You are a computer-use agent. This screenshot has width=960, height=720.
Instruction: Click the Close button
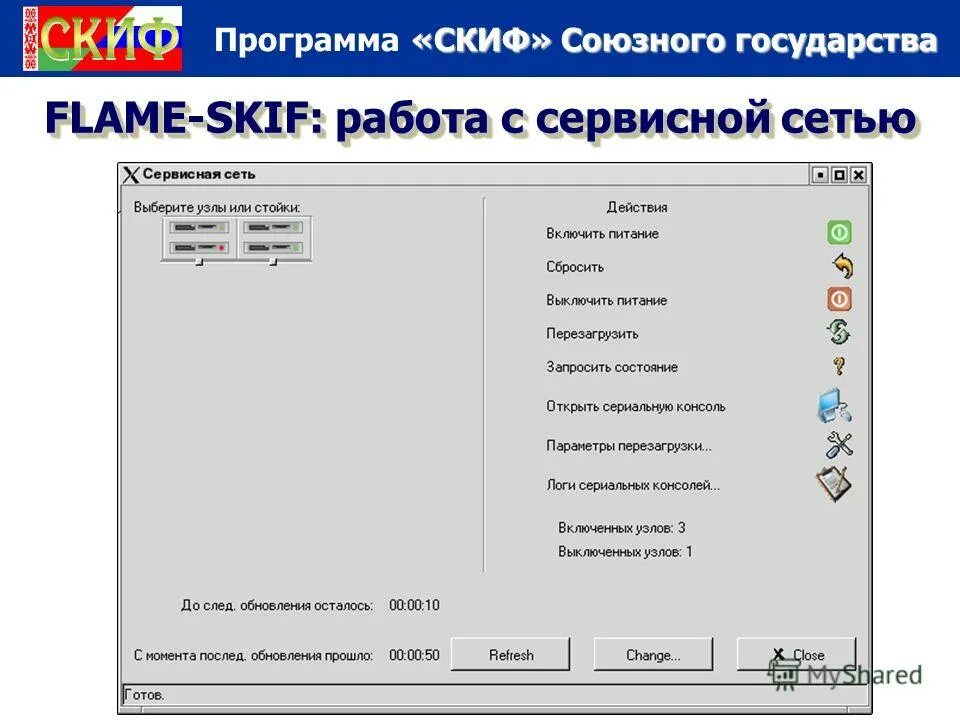(797, 654)
